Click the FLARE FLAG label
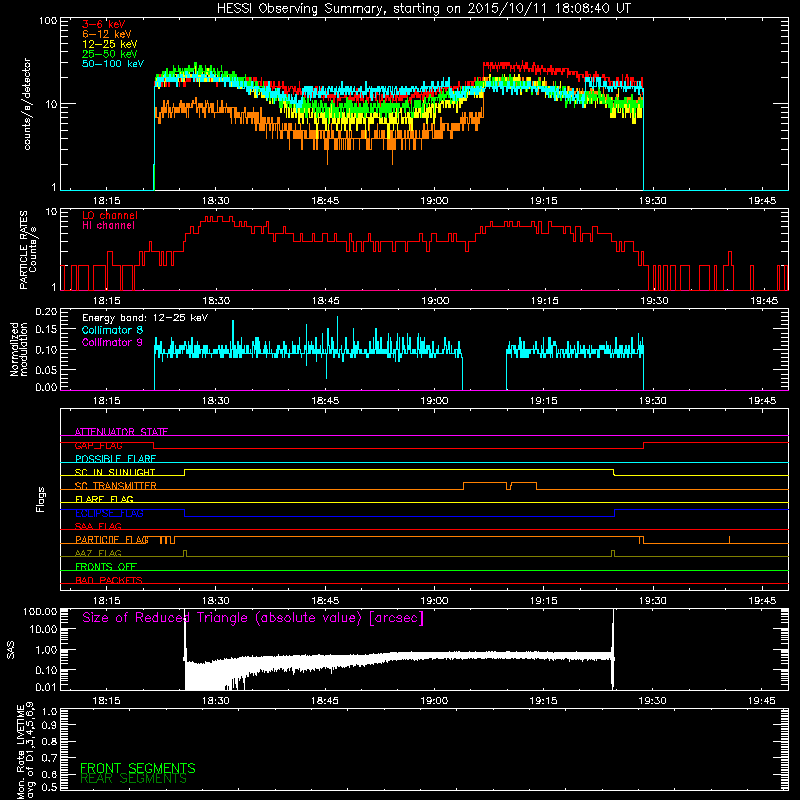 [x=104, y=499]
